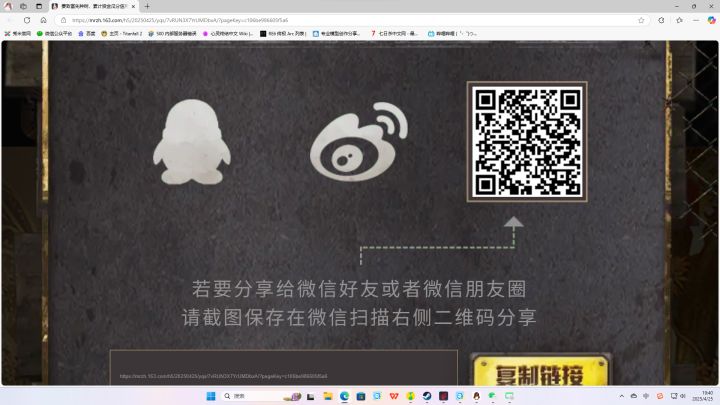Image resolution: width=720 pixels, height=405 pixels.
Task: Open the 心灵终结中文 Wiki bookmark
Action: [x=228, y=34]
